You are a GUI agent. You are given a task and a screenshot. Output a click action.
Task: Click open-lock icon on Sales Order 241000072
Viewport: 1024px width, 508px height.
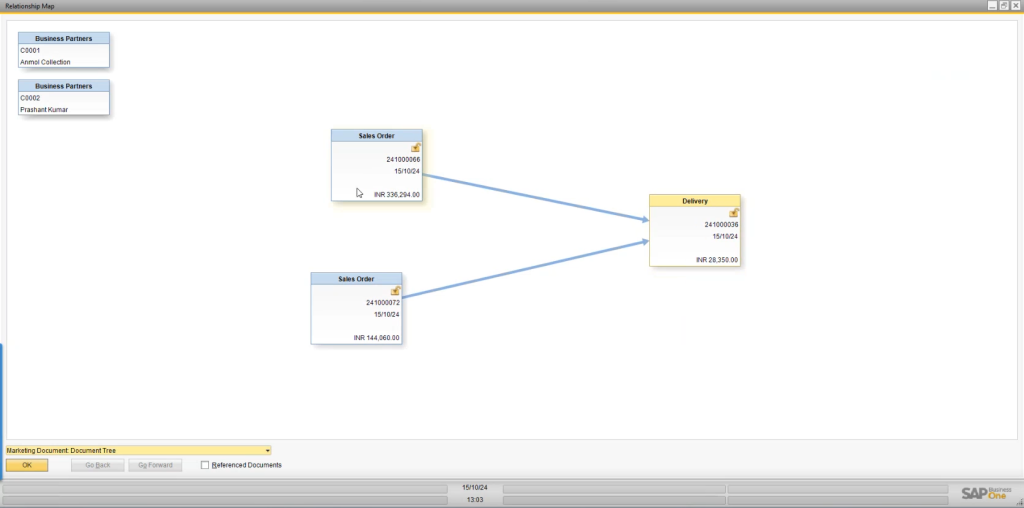396,291
